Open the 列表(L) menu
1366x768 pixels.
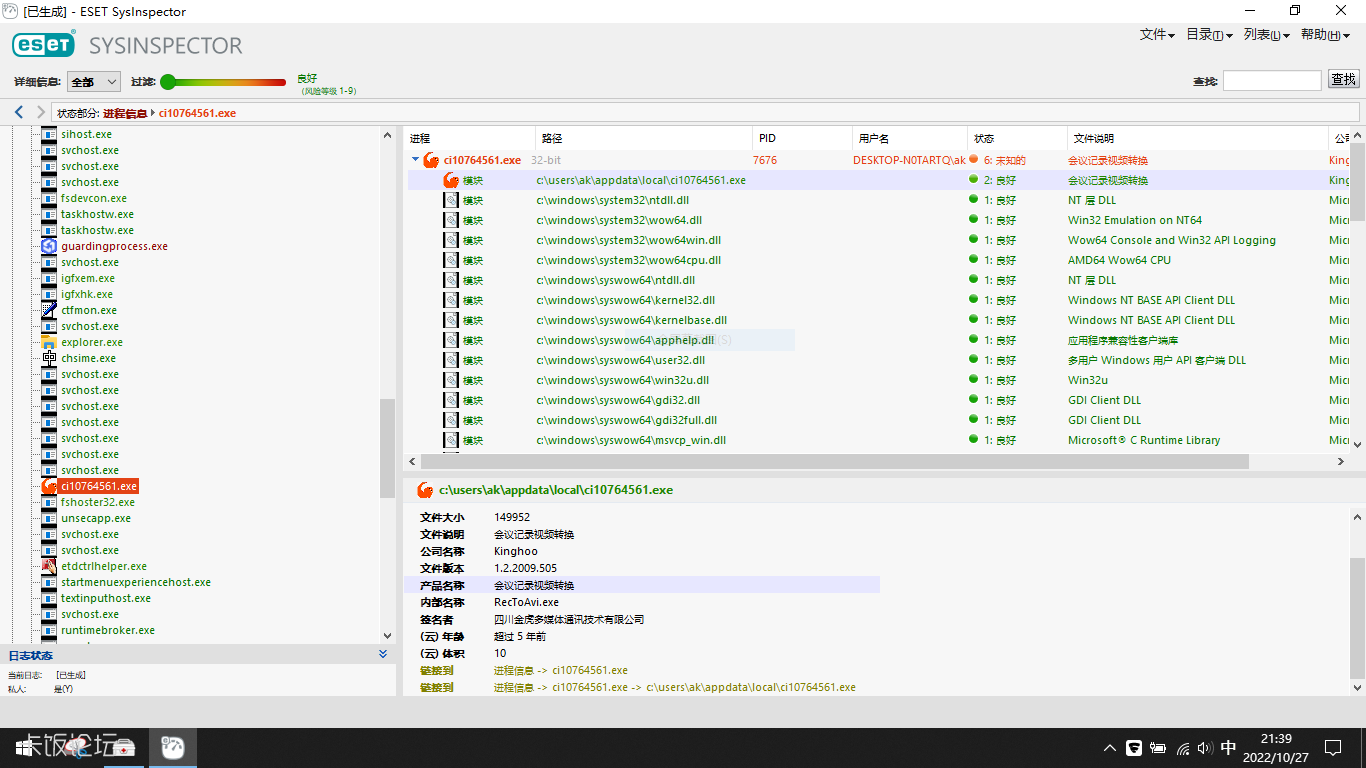(1266, 35)
